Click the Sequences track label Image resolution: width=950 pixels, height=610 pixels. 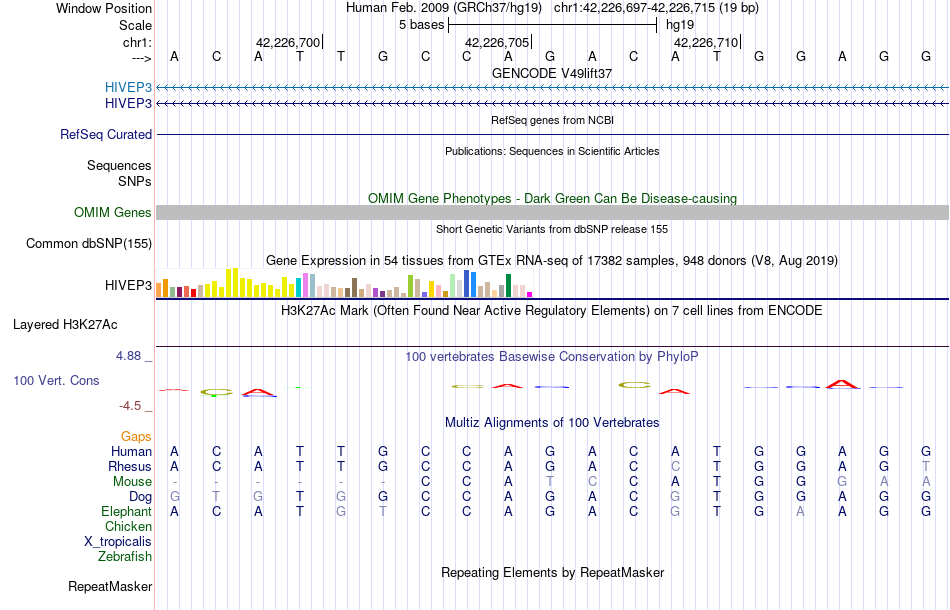119,165
